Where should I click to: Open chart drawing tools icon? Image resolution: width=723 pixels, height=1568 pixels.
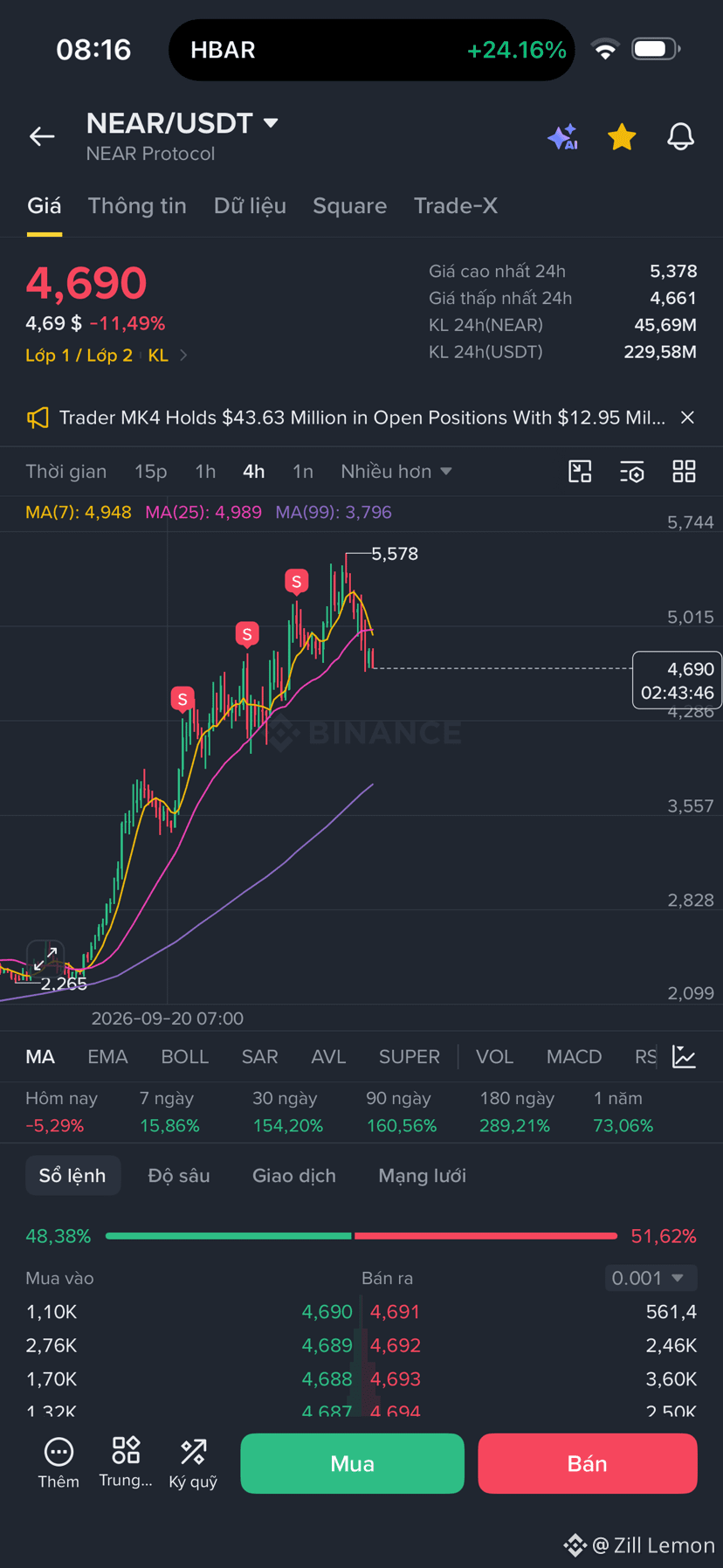(x=580, y=472)
